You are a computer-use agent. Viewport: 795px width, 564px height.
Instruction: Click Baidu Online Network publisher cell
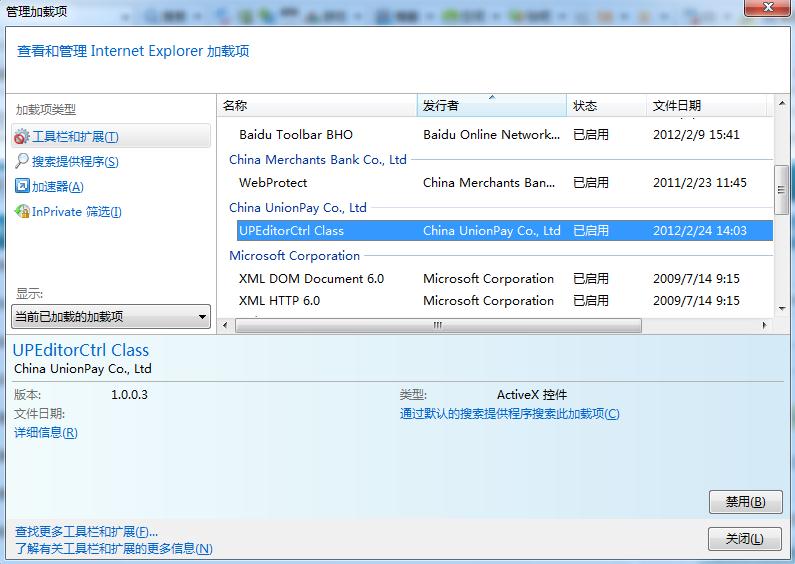pyautogui.click(x=491, y=134)
